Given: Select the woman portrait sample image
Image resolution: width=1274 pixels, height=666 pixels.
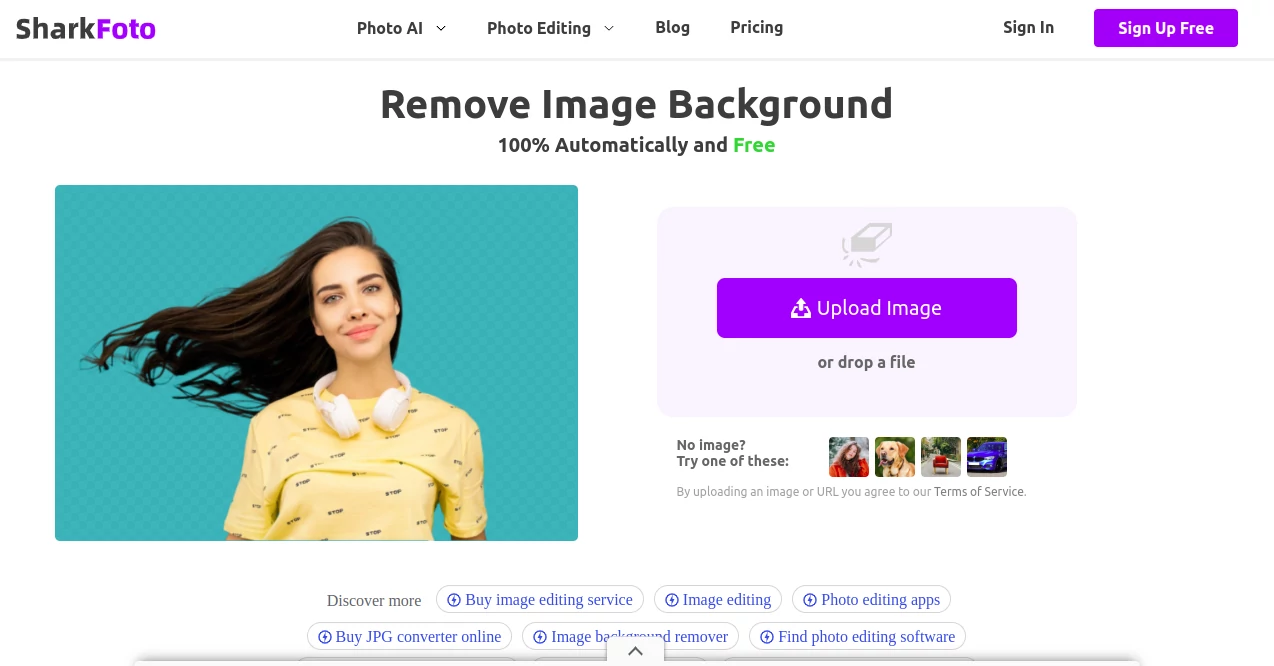Looking at the screenshot, I should click(x=848, y=456).
